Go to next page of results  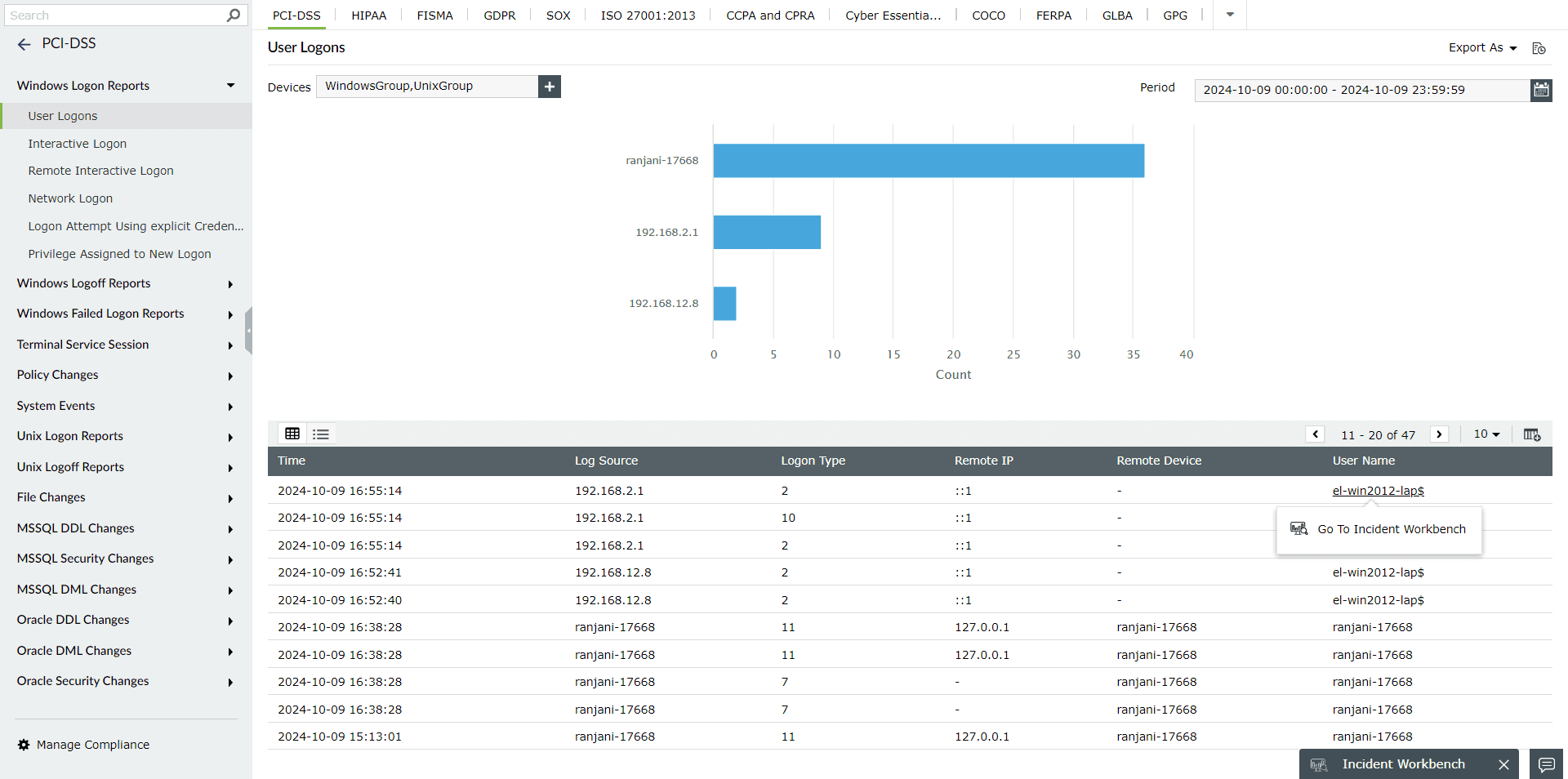(1439, 434)
